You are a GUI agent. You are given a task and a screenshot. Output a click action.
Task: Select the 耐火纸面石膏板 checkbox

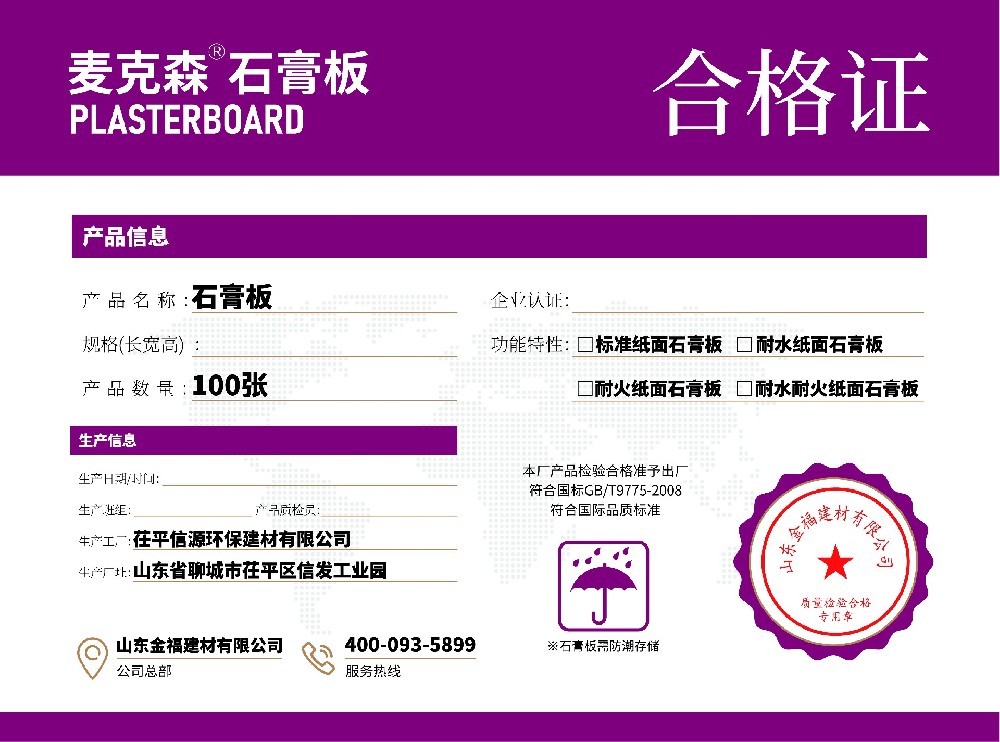click(x=585, y=389)
